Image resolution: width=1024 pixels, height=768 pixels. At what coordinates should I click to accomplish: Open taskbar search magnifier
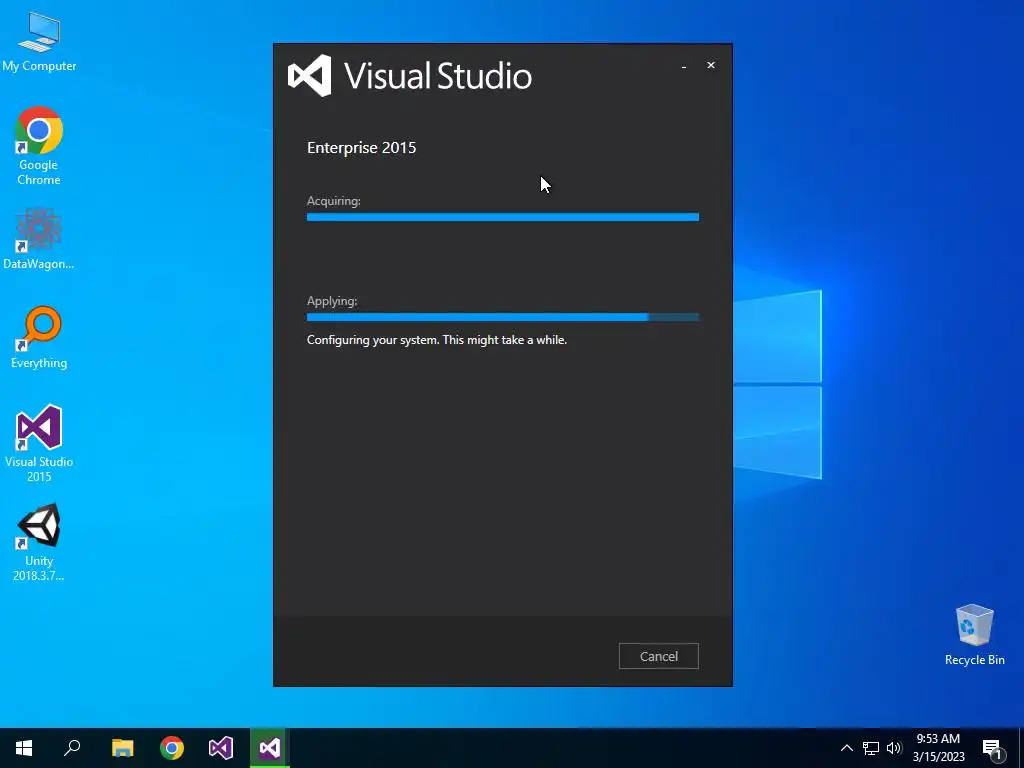coord(72,748)
